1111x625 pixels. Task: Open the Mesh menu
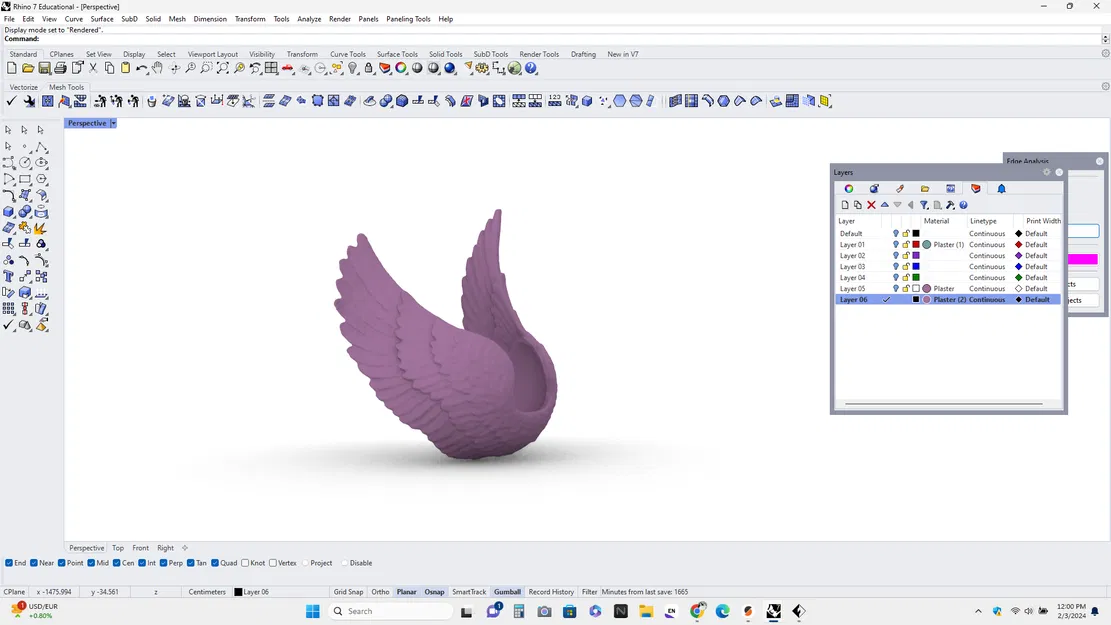177,19
